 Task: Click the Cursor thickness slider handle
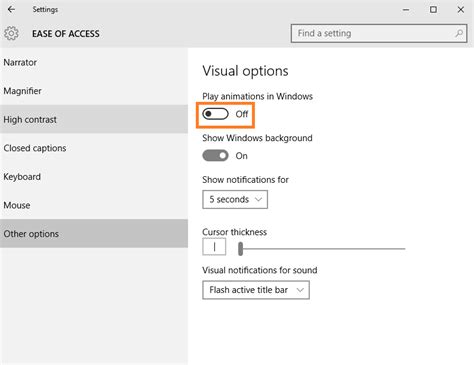point(240,249)
